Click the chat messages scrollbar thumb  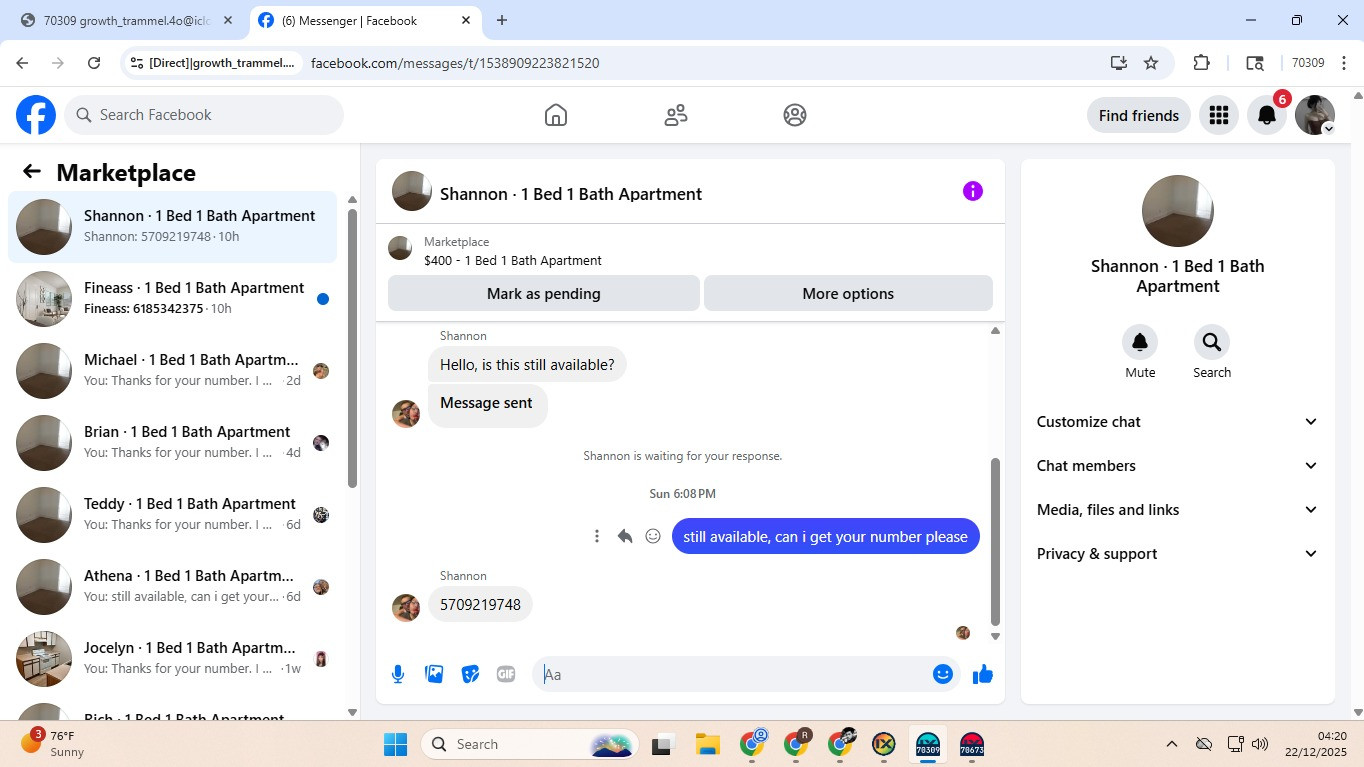tap(995, 542)
